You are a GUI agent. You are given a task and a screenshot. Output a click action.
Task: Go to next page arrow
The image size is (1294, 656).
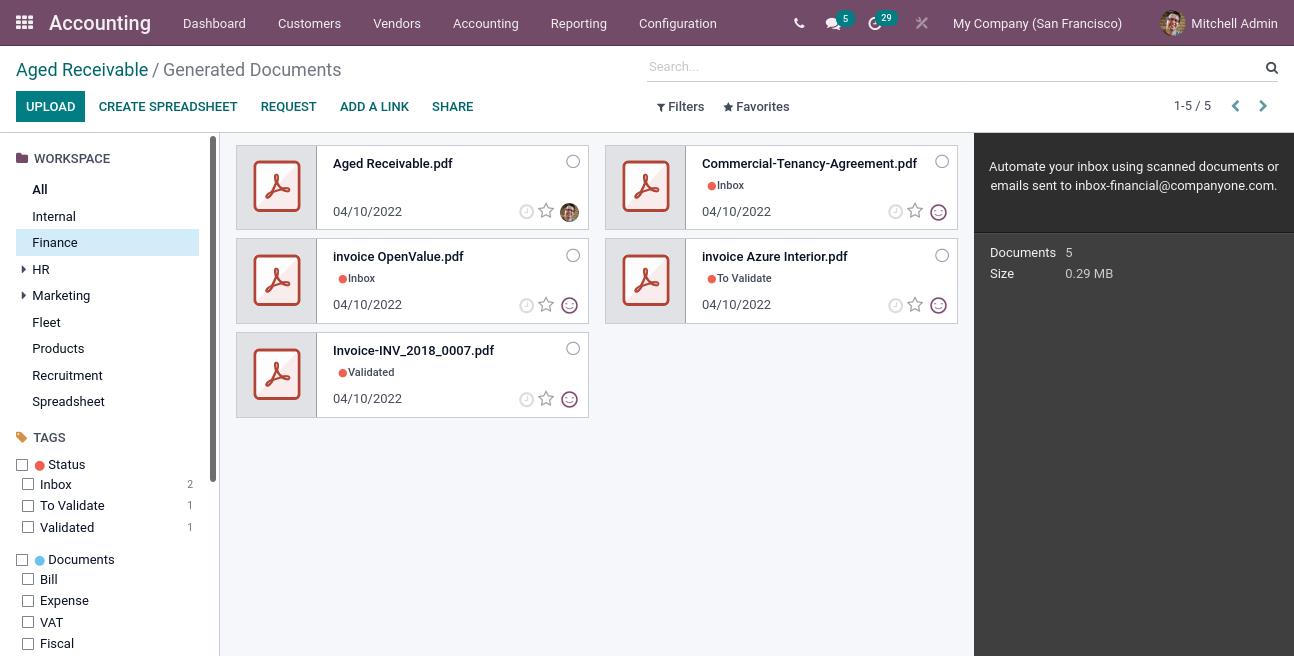click(x=1263, y=106)
